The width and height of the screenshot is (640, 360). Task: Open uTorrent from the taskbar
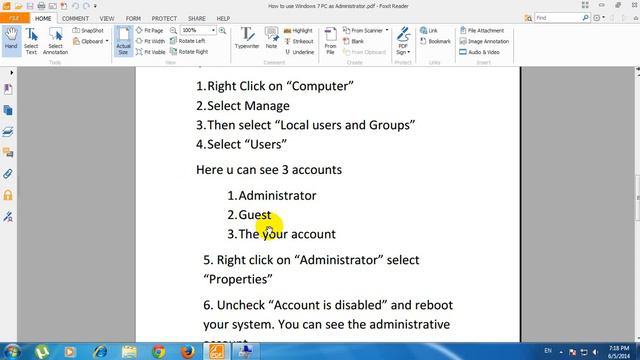tap(41, 351)
